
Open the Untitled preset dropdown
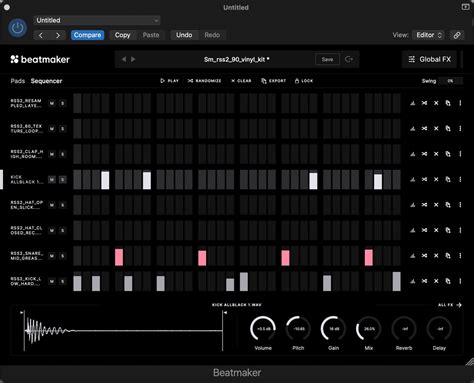[x=97, y=20]
